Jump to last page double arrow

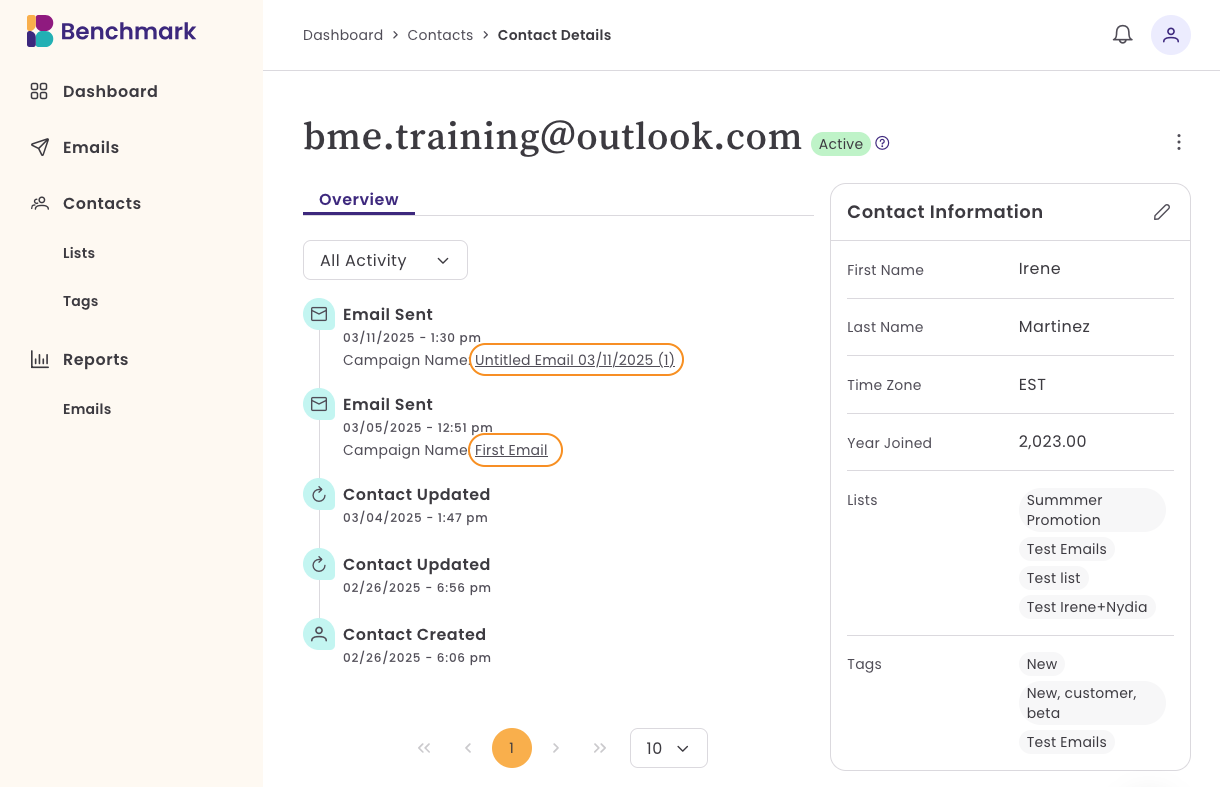point(600,748)
